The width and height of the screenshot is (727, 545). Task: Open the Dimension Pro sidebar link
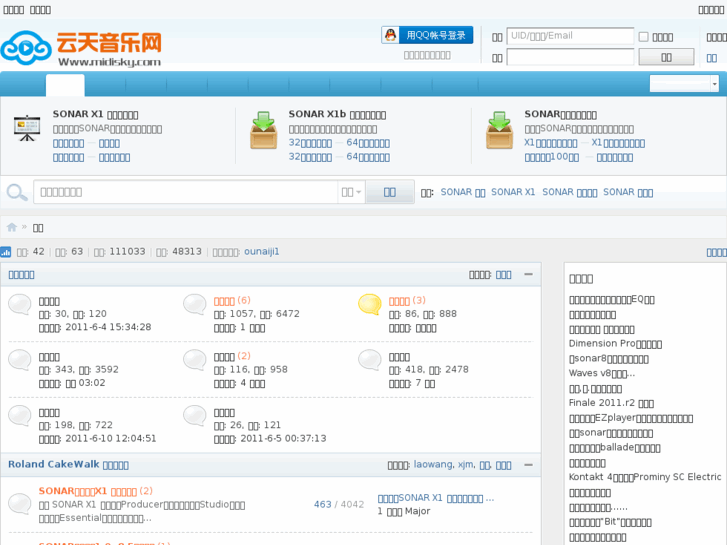pyautogui.click(x=615, y=344)
